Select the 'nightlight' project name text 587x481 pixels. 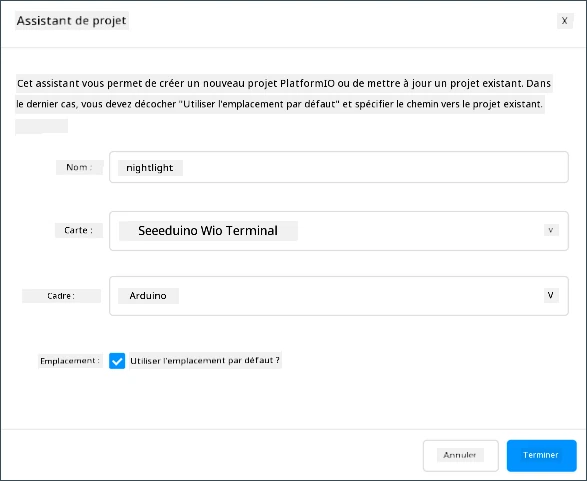[x=150, y=168]
